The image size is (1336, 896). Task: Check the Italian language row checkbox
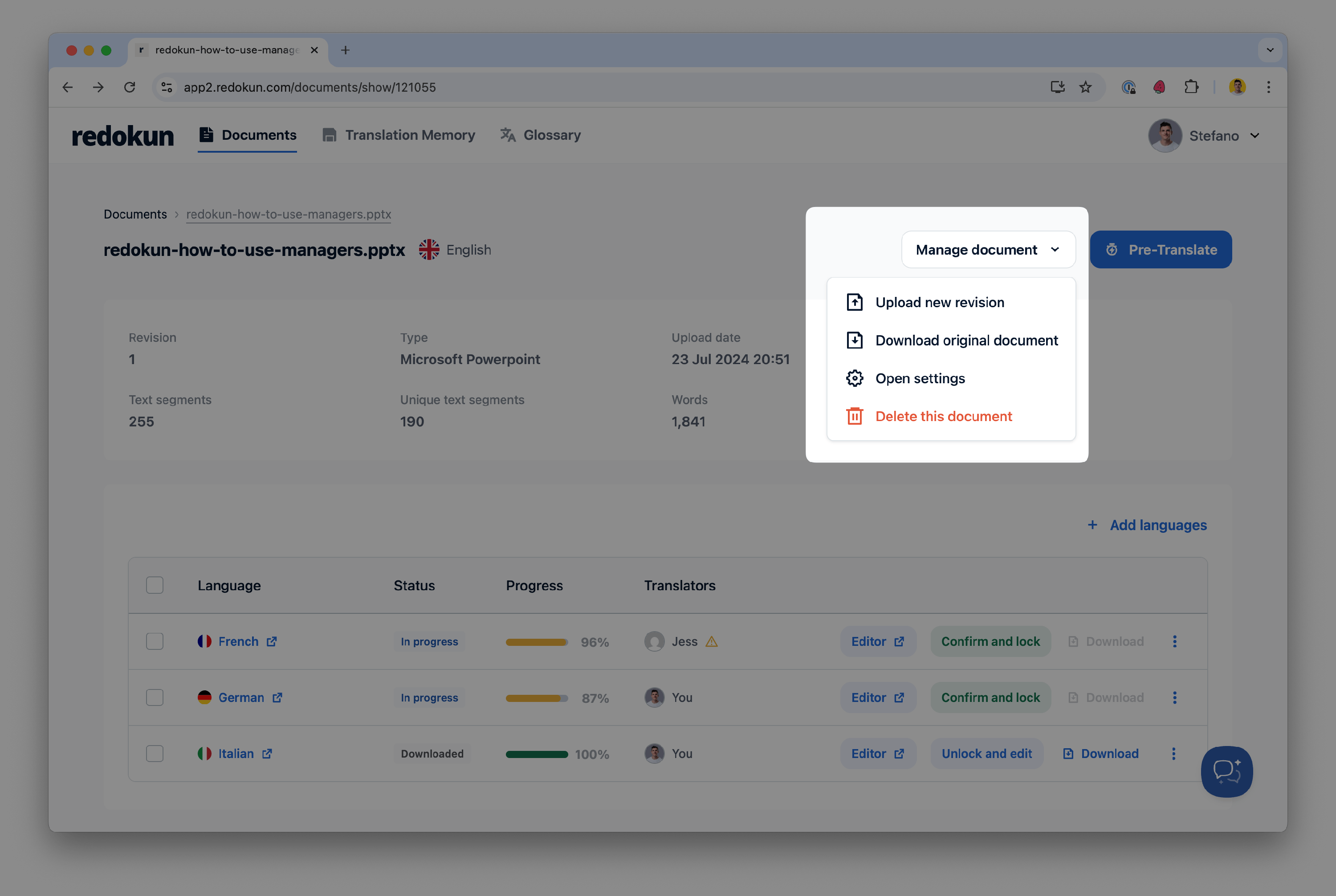pos(155,753)
